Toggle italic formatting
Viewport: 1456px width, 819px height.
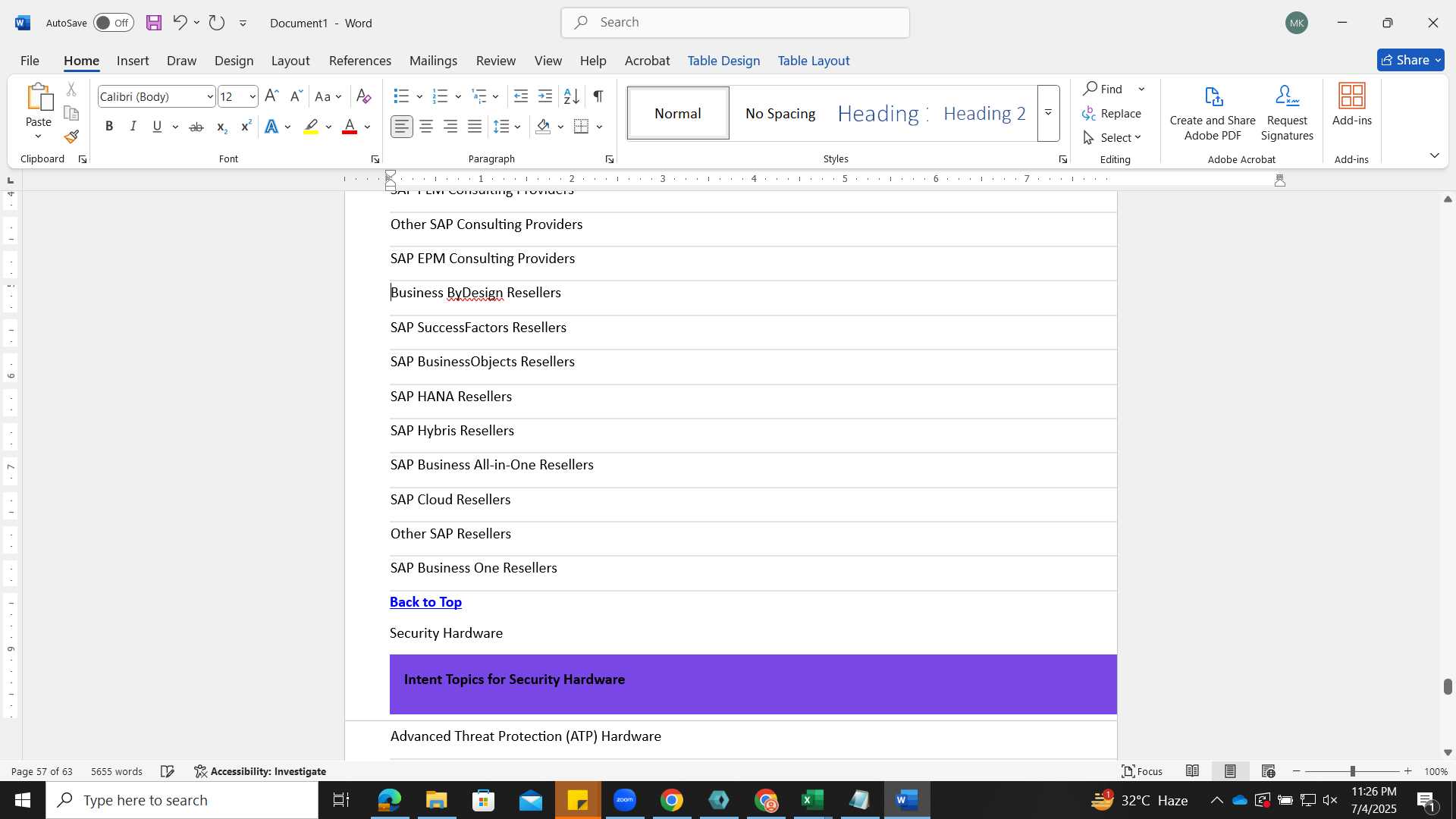[x=133, y=127]
